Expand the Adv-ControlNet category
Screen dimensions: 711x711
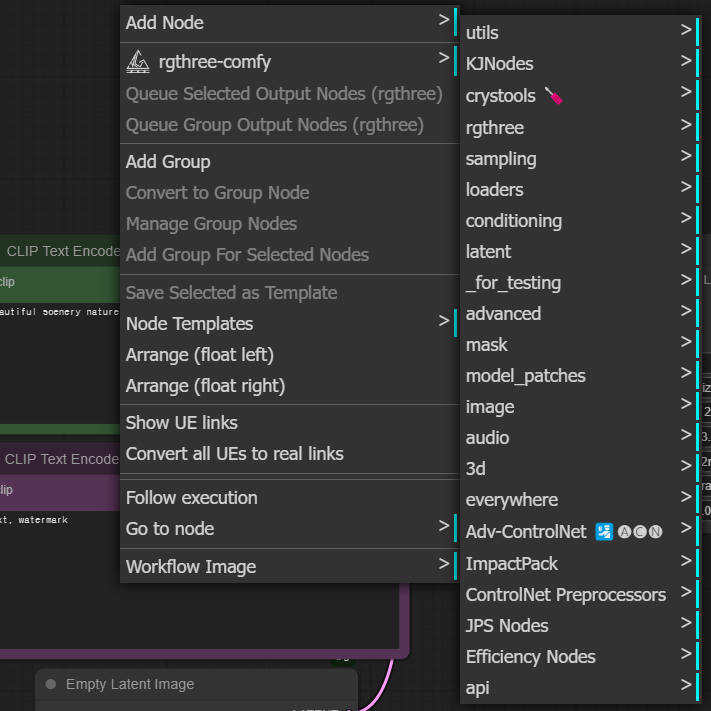pyautogui.click(x=582, y=531)
